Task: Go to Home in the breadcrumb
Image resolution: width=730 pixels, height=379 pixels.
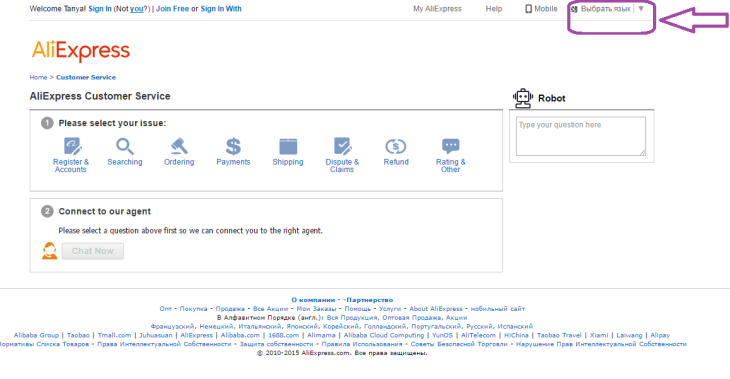Action: tap(38, 77)
